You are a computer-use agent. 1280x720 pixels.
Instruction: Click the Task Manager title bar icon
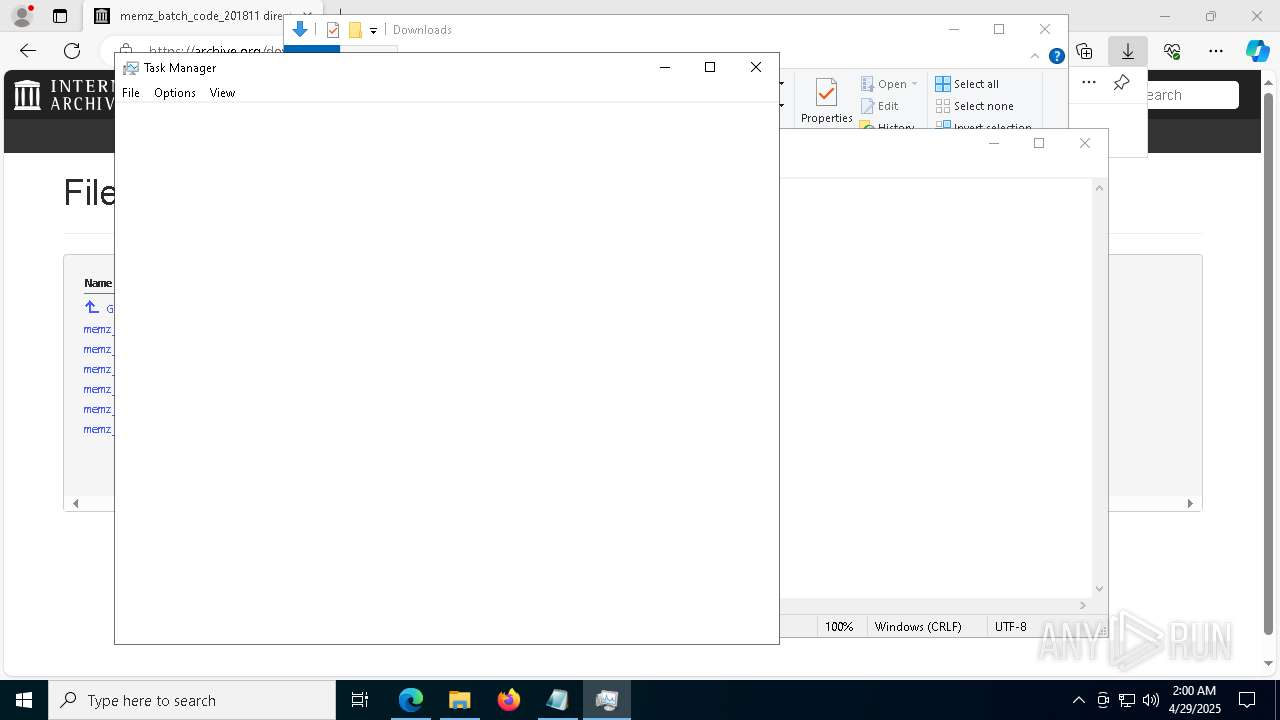point(131,68)
